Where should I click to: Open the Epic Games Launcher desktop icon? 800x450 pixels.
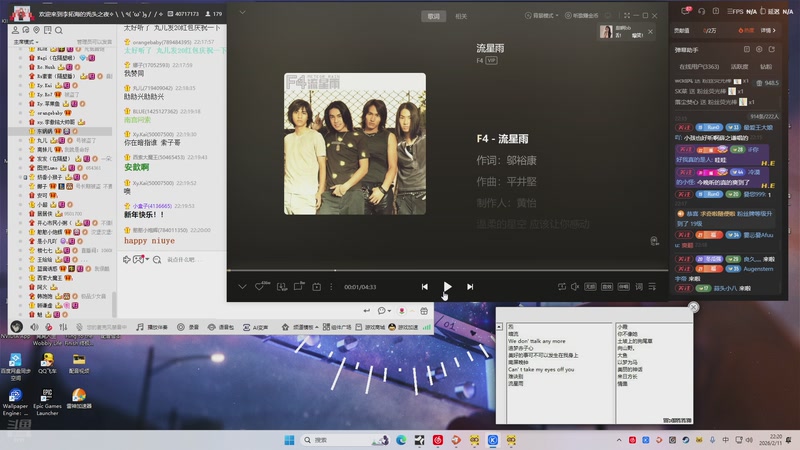[x=47, y=402]
